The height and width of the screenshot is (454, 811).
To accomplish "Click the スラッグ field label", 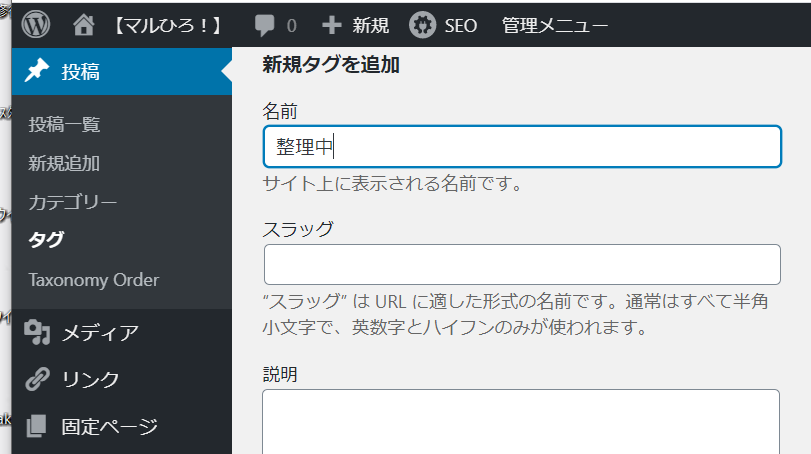I will tap(298, 229).
